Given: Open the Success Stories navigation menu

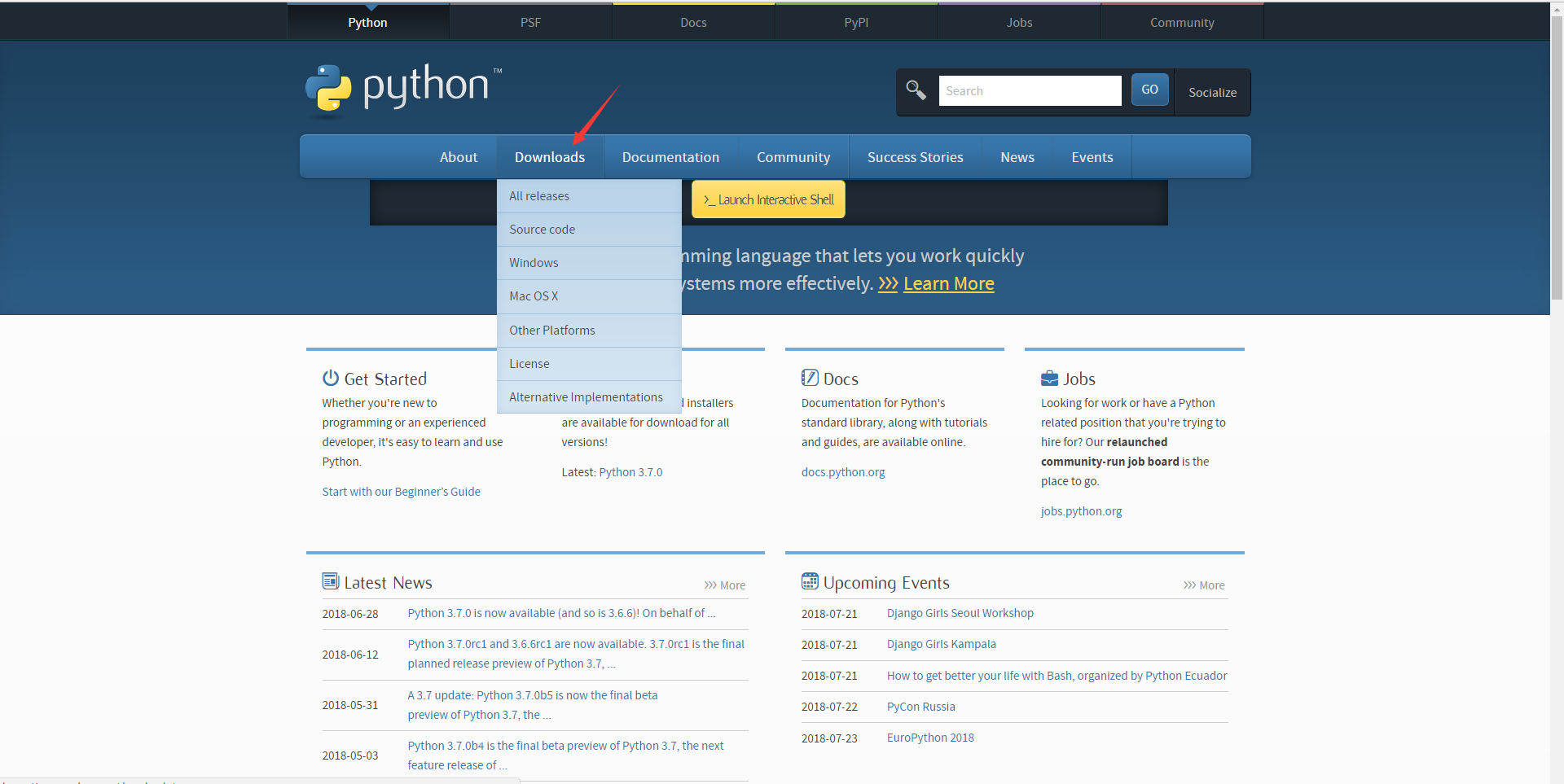Looking at the screenshot, I should pyautogui.click(x=915, y=157).
